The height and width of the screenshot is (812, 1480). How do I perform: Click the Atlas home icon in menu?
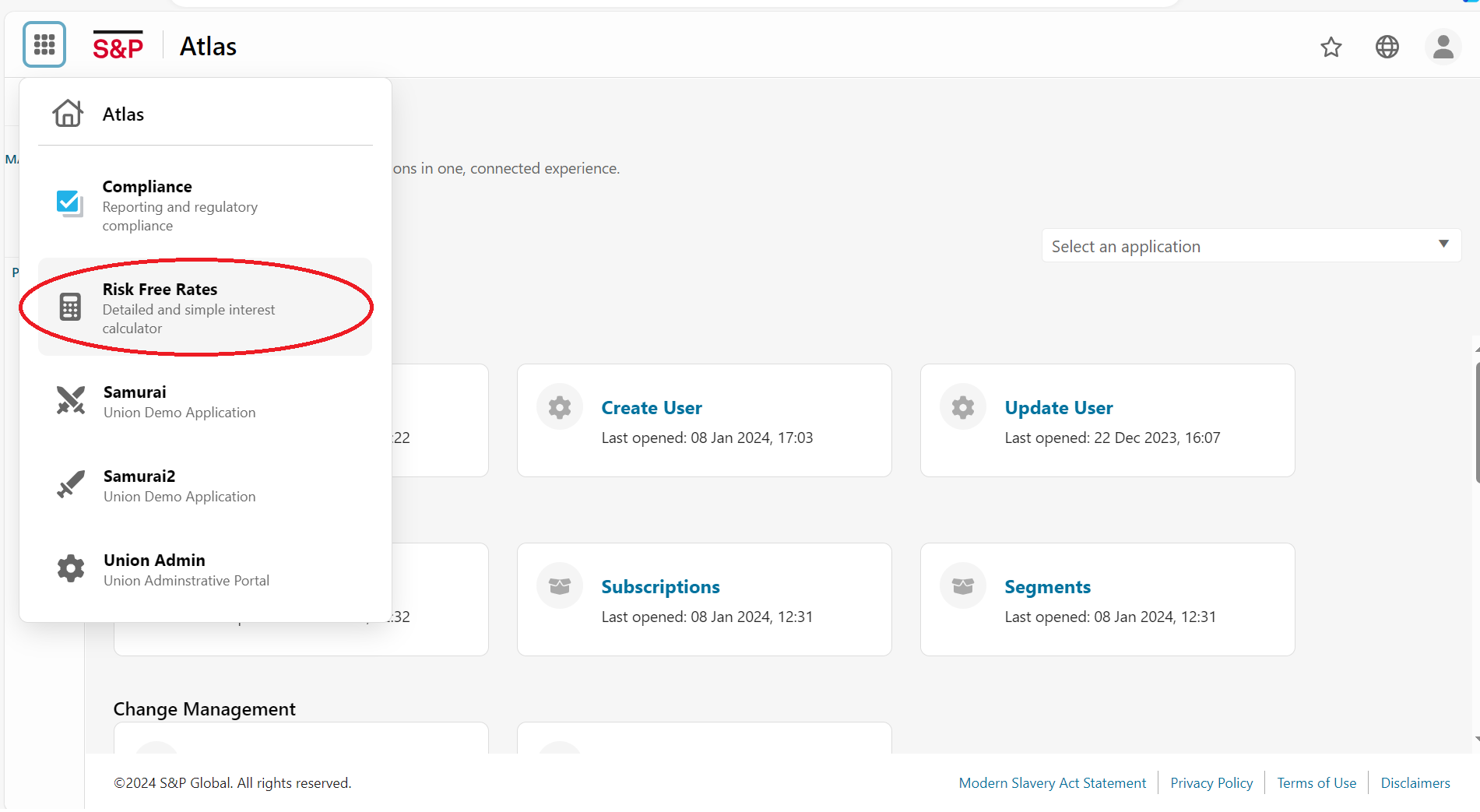(x=68, y=114)
